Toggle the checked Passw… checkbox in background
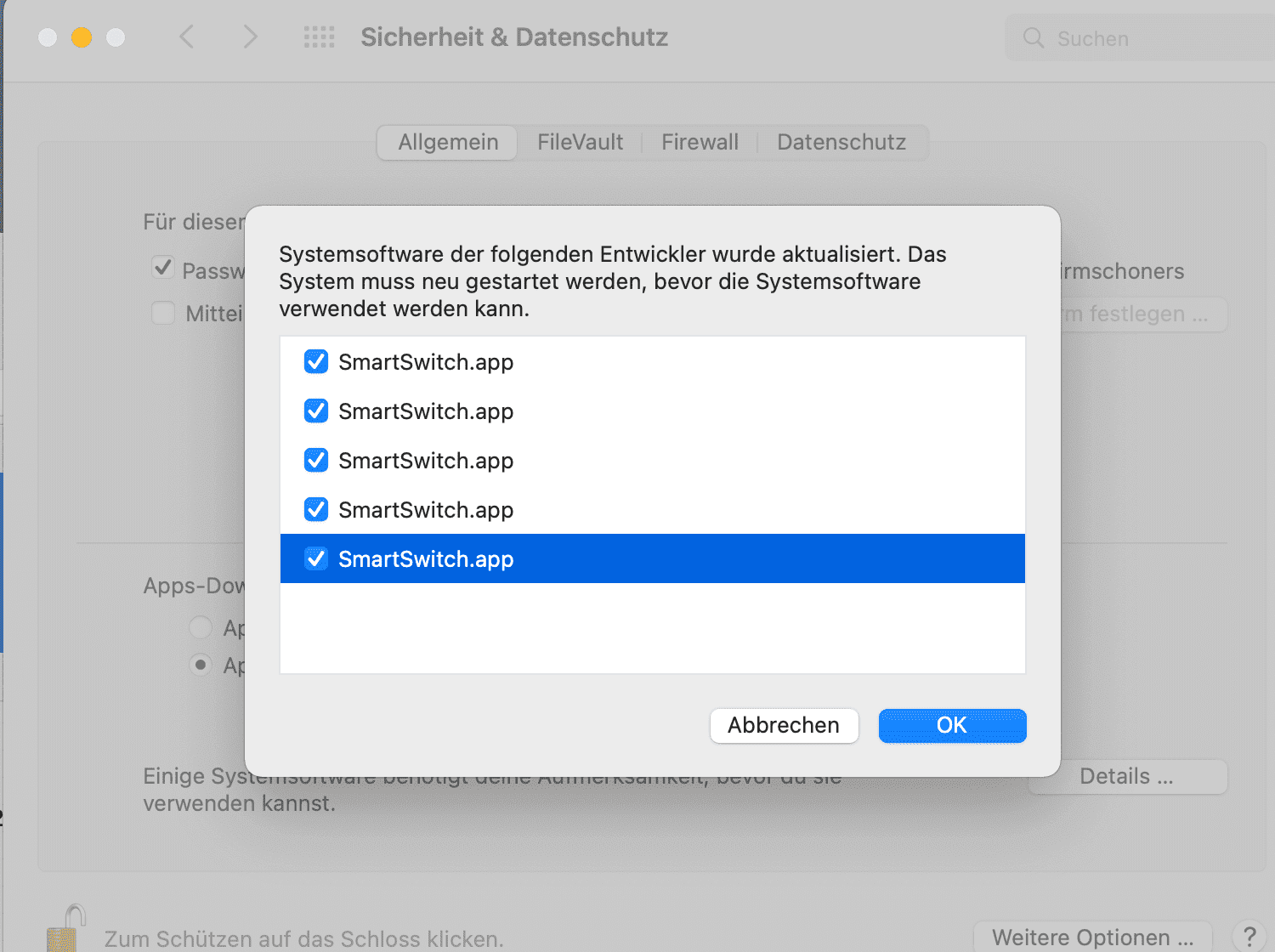 [x=163, y=268]
